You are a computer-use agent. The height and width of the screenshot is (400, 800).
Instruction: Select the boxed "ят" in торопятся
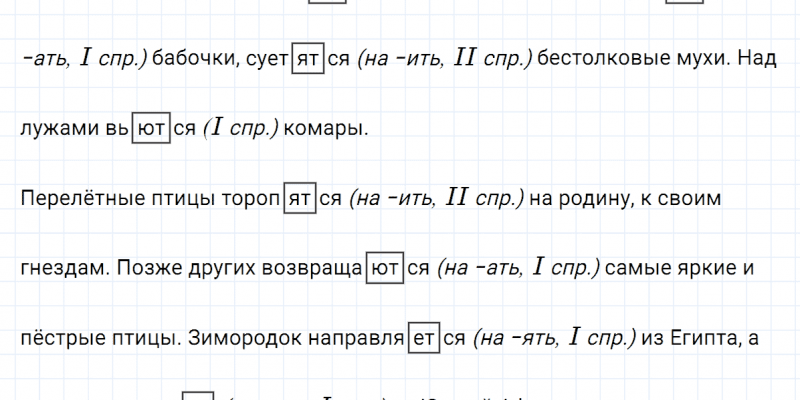(300, 199)
